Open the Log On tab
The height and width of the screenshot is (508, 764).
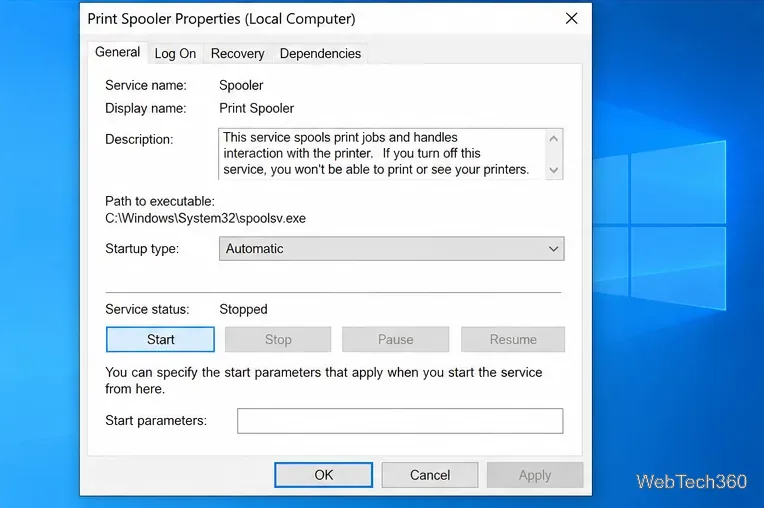[175, 54]
